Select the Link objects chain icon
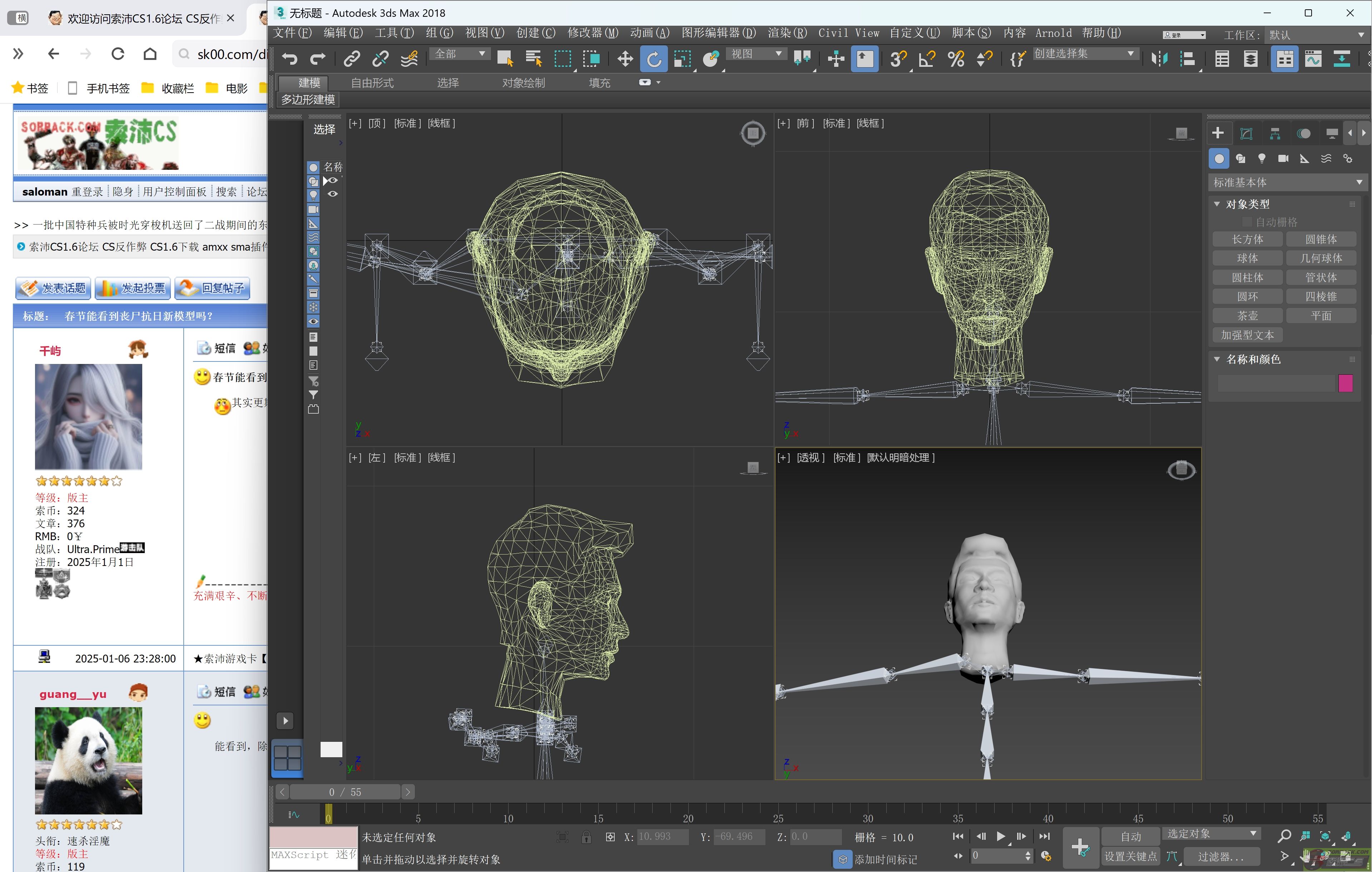Image resolution: width=1372 pixels, height=872 pixels. (x=352, y=59)
